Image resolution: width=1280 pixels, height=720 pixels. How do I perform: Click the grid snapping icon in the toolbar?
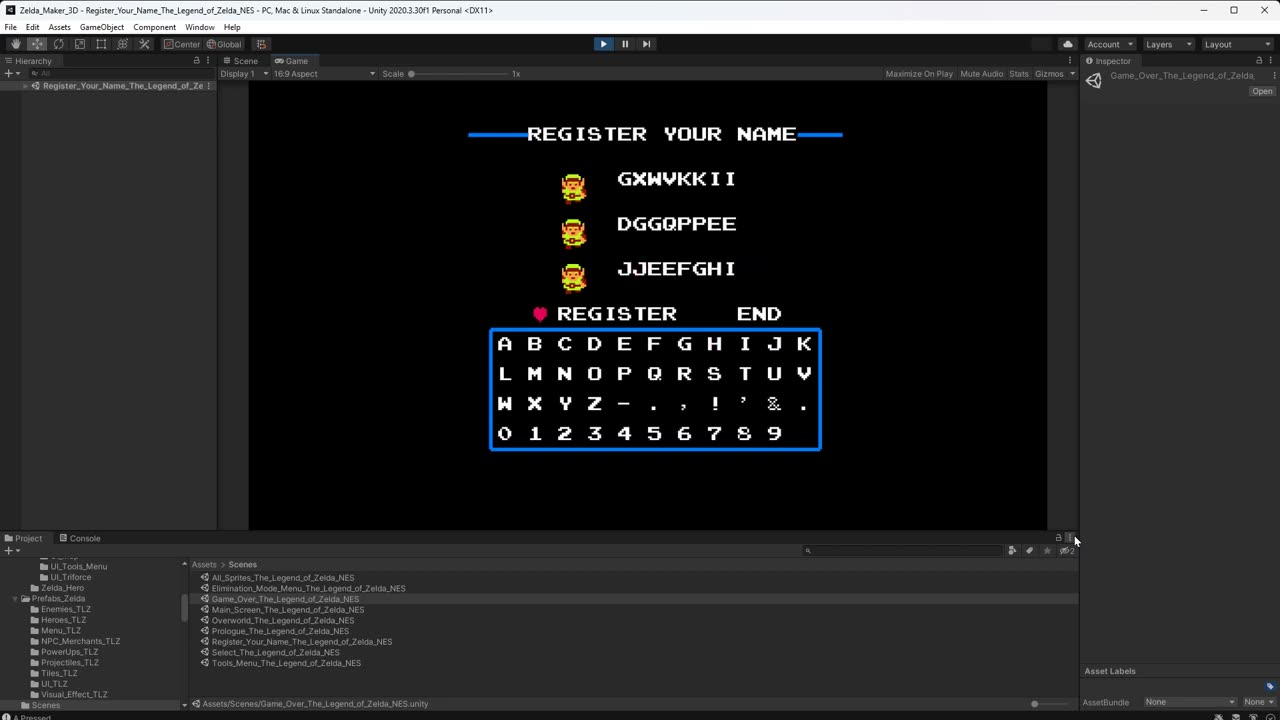coord(261,44)
